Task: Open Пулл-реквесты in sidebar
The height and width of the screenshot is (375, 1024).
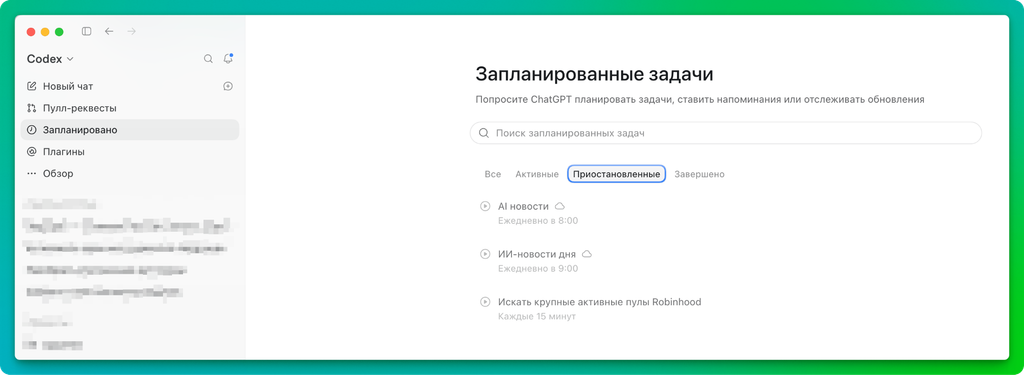Action: point(130,108)
